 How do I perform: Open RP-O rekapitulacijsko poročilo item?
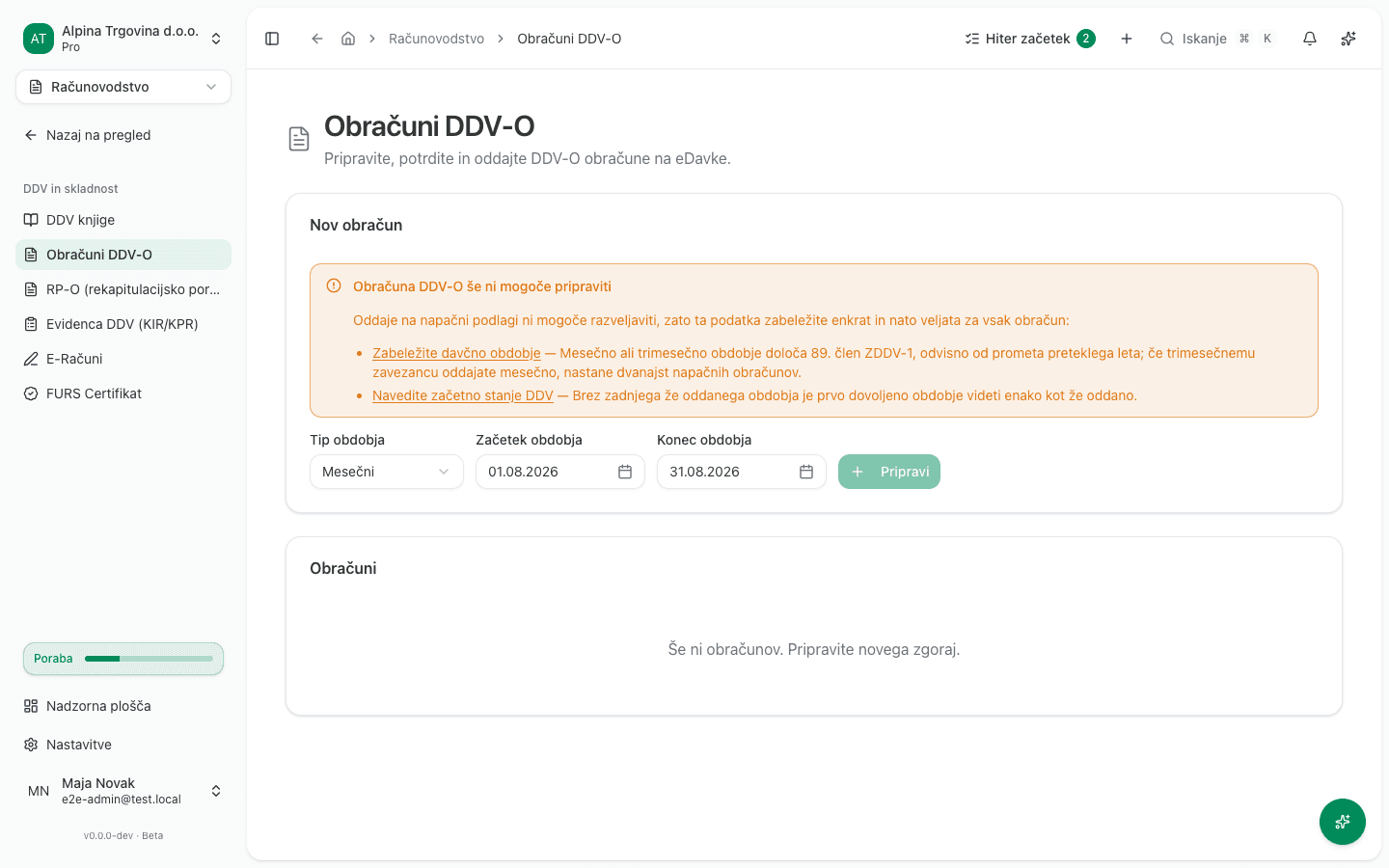tap(123, 289)
